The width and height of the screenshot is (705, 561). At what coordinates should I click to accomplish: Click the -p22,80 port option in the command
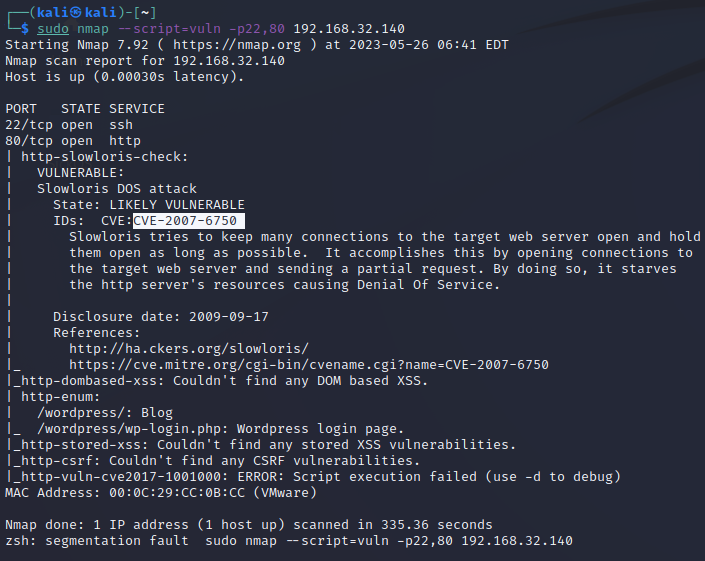257,28
